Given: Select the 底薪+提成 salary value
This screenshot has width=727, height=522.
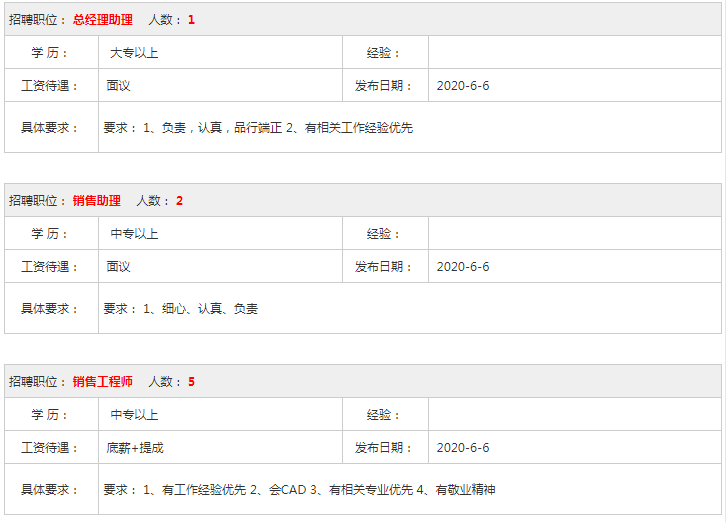Looking at the screenshot, I should [x=135, y=448].
